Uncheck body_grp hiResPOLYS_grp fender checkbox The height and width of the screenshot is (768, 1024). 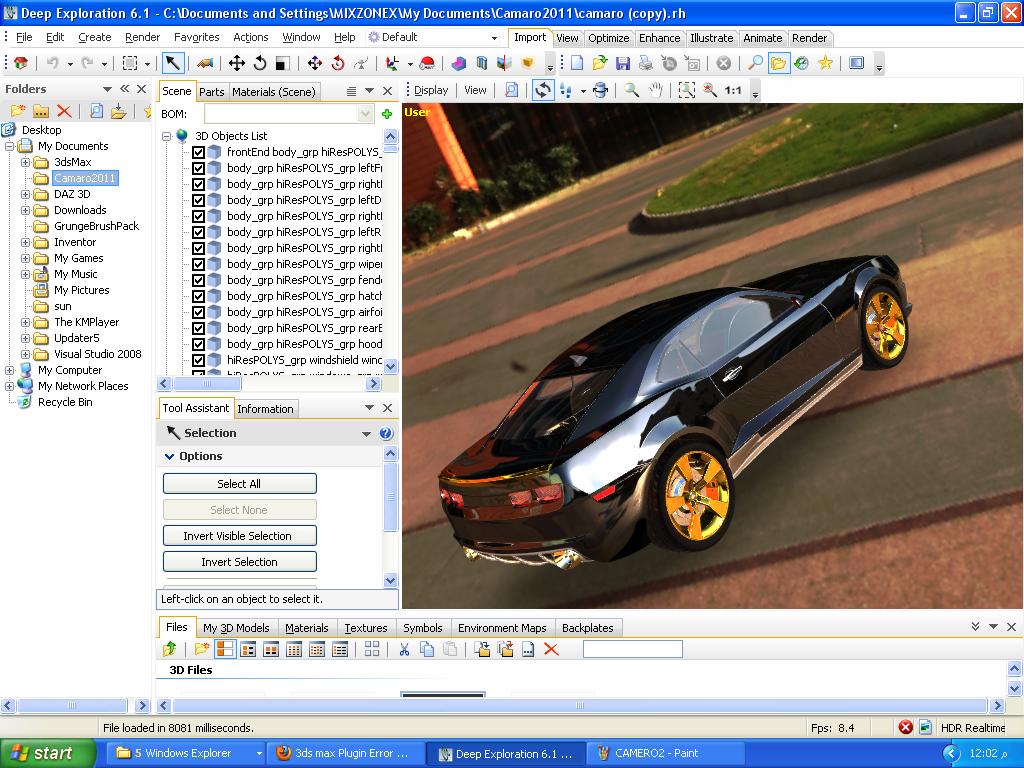point(199,280)
